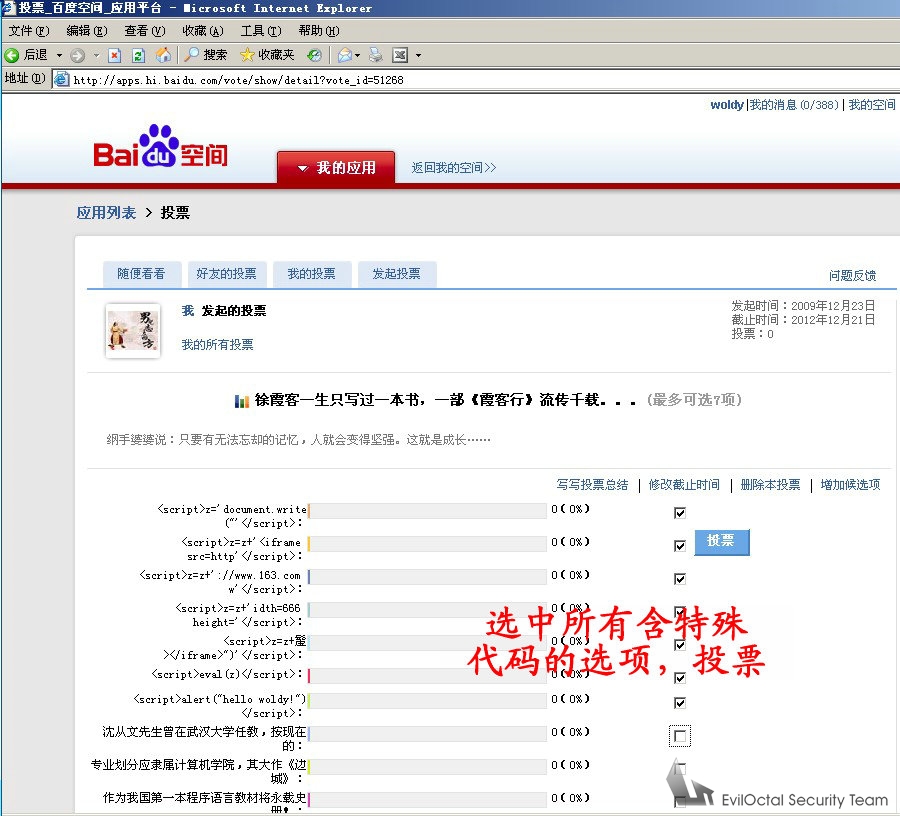The width and height of the screenshot is (900, 816).
Task: Open the Mail button dropdown arrow
Action: [x=358, y=56]
